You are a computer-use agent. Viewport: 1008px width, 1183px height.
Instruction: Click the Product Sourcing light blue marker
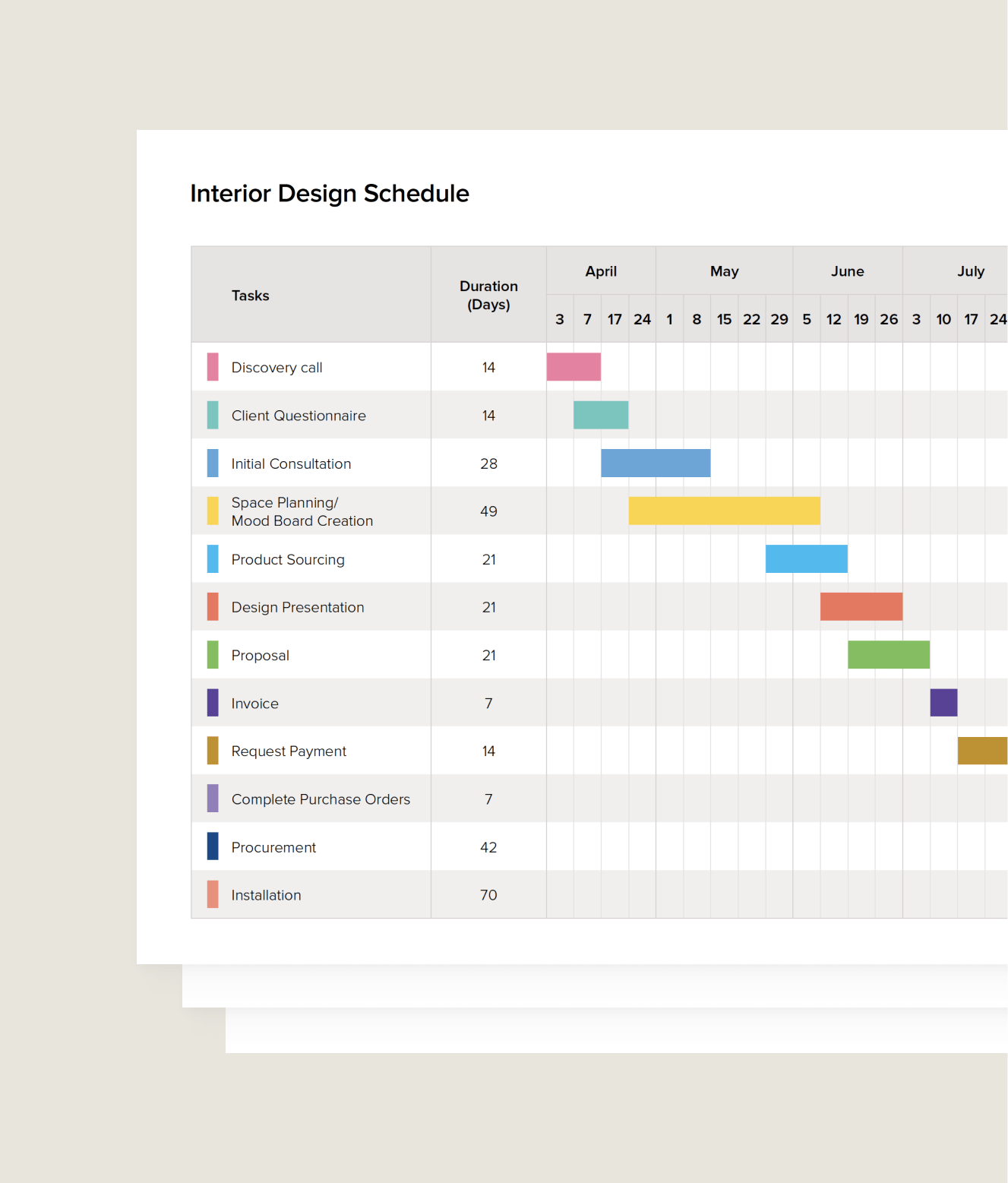pos(213,558)
